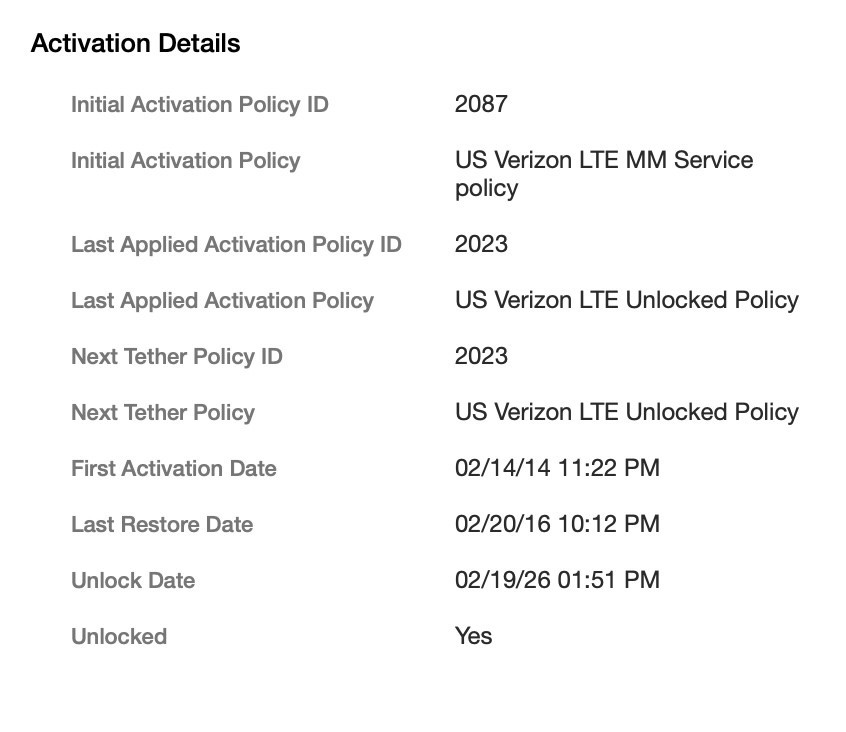846x732 pixels.
Task: Select the Last Applied Activation Policy value text
Action: tap(626, 301)
